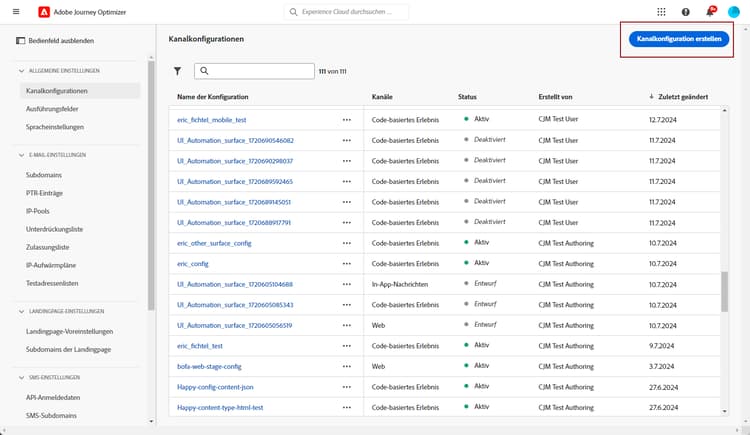Open the app switcher grid

(x=661, y=12)
